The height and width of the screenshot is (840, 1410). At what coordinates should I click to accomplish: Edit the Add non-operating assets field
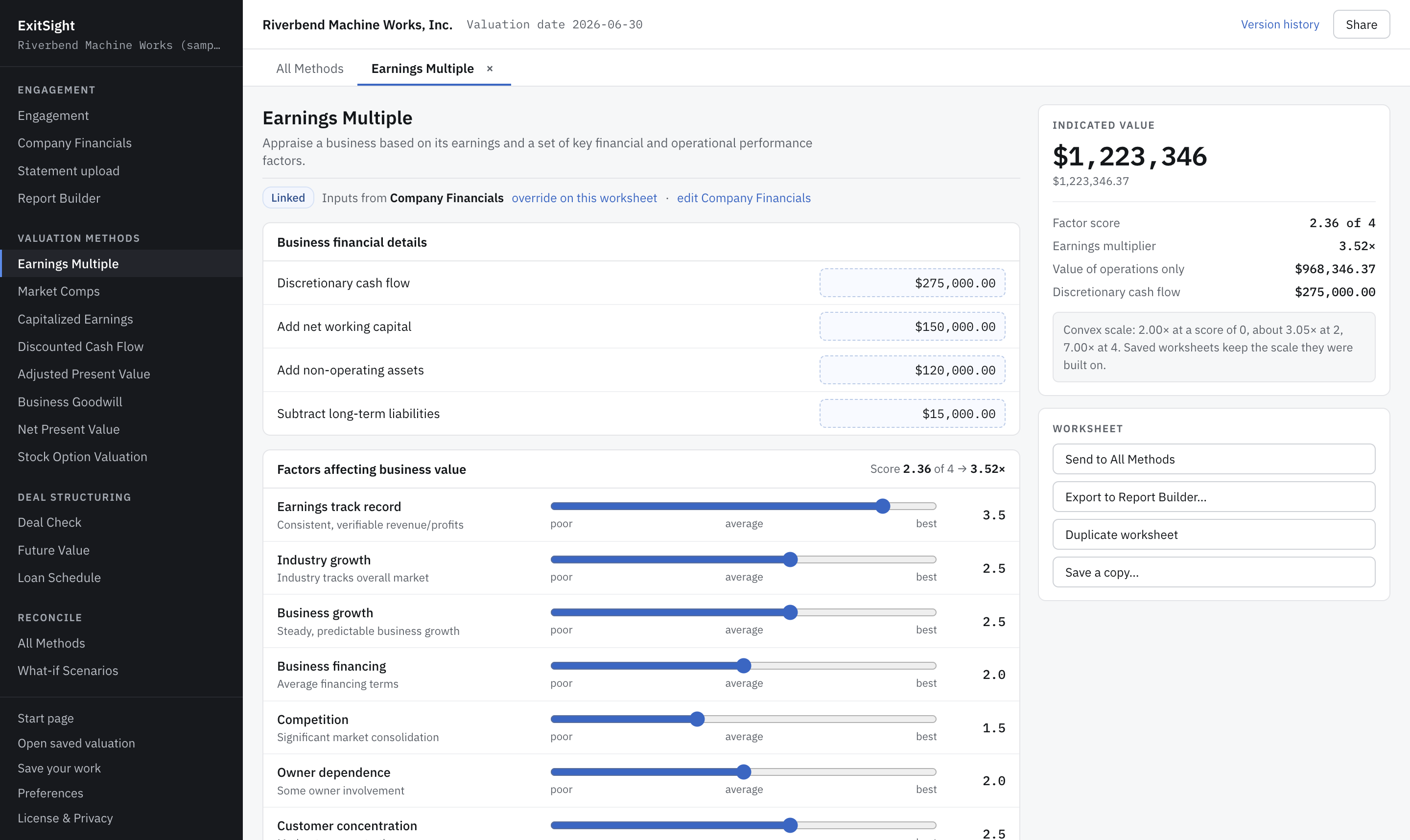click(912, 370)
